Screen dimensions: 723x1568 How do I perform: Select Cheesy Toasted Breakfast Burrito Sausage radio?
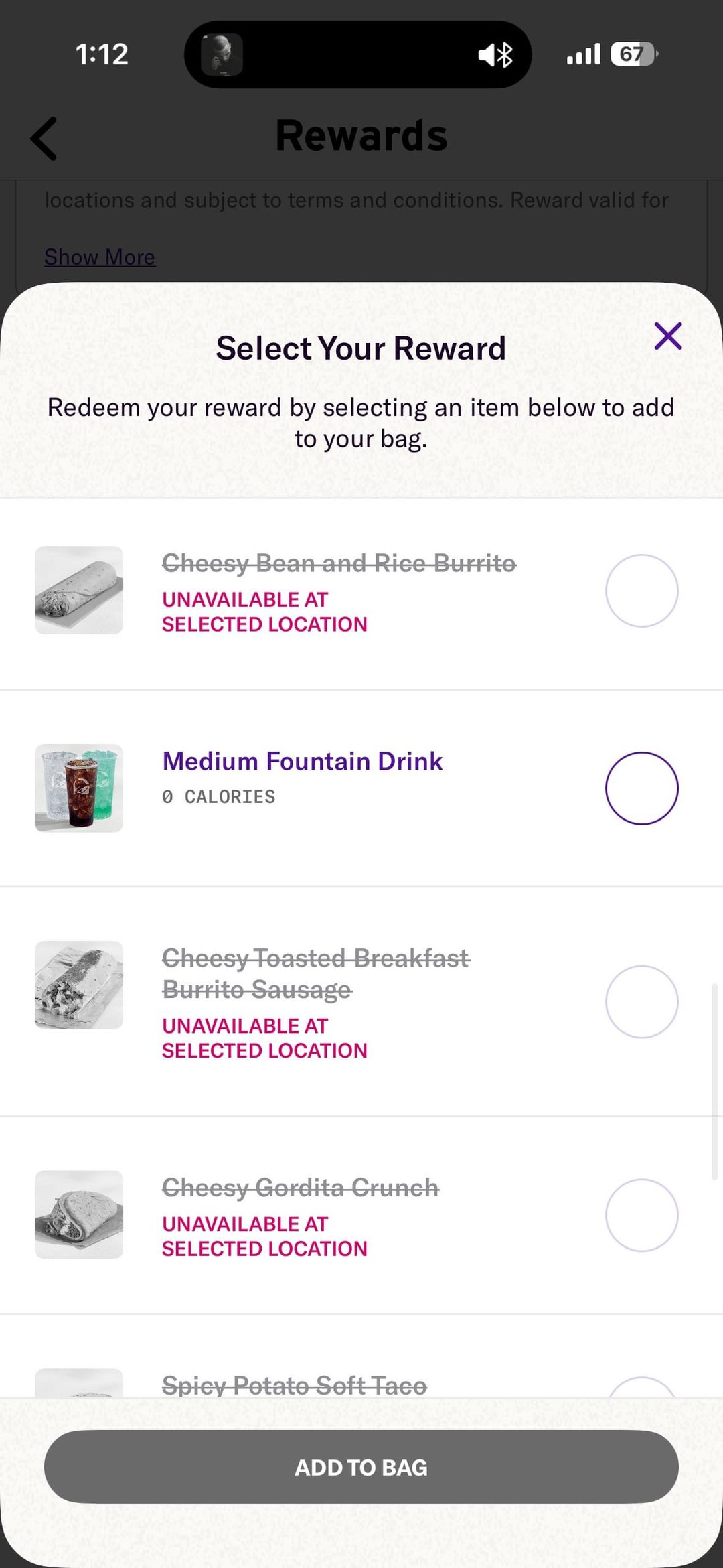(641, 1002)
